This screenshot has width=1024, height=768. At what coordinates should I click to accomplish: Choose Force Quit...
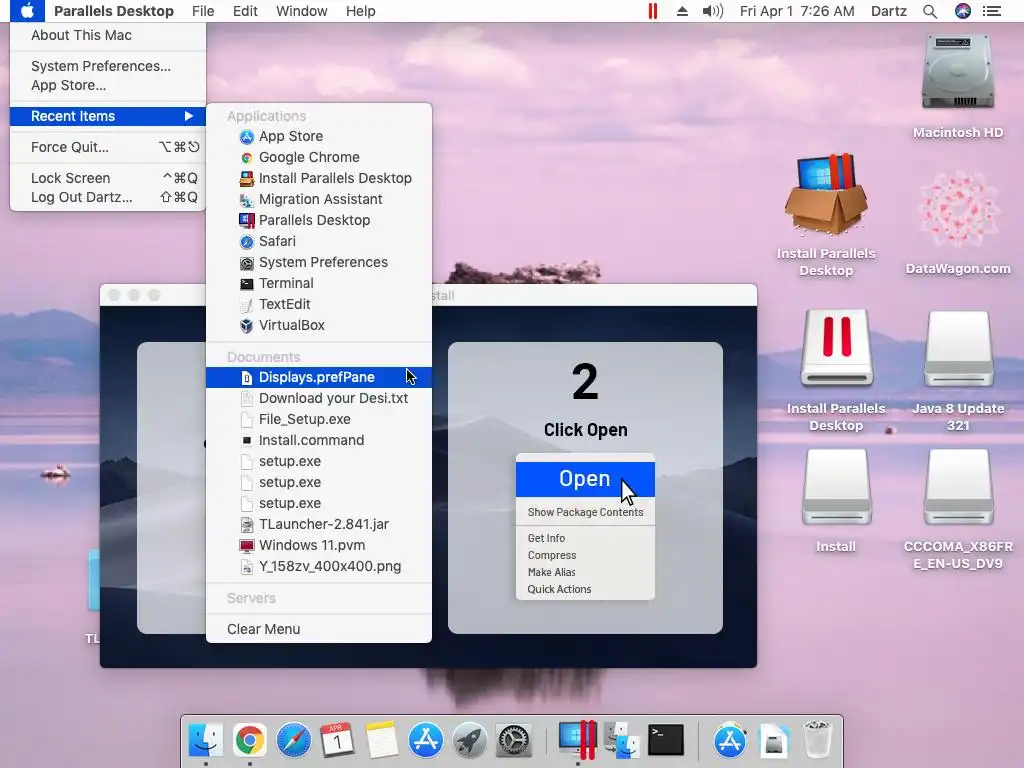pyautogui.click(x=108, y=147)
